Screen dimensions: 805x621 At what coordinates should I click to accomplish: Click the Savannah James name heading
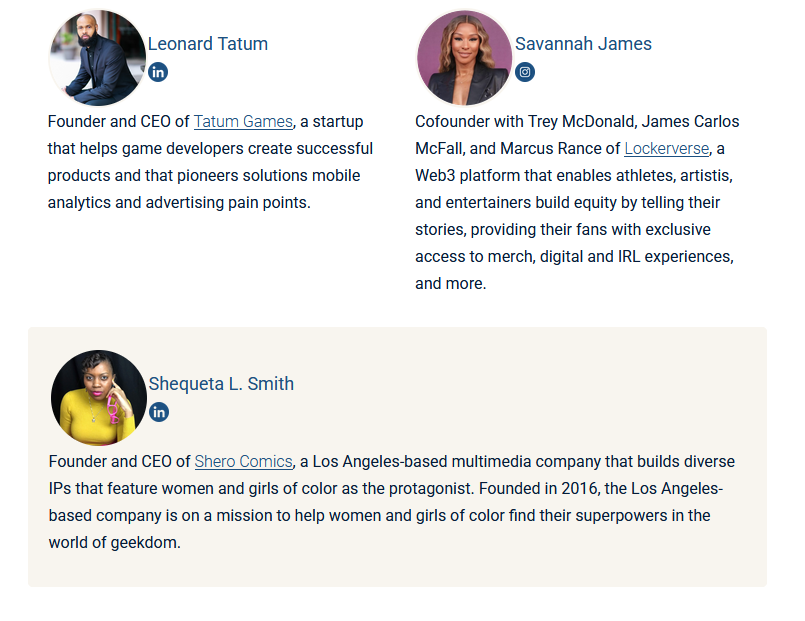coord(583,44)
